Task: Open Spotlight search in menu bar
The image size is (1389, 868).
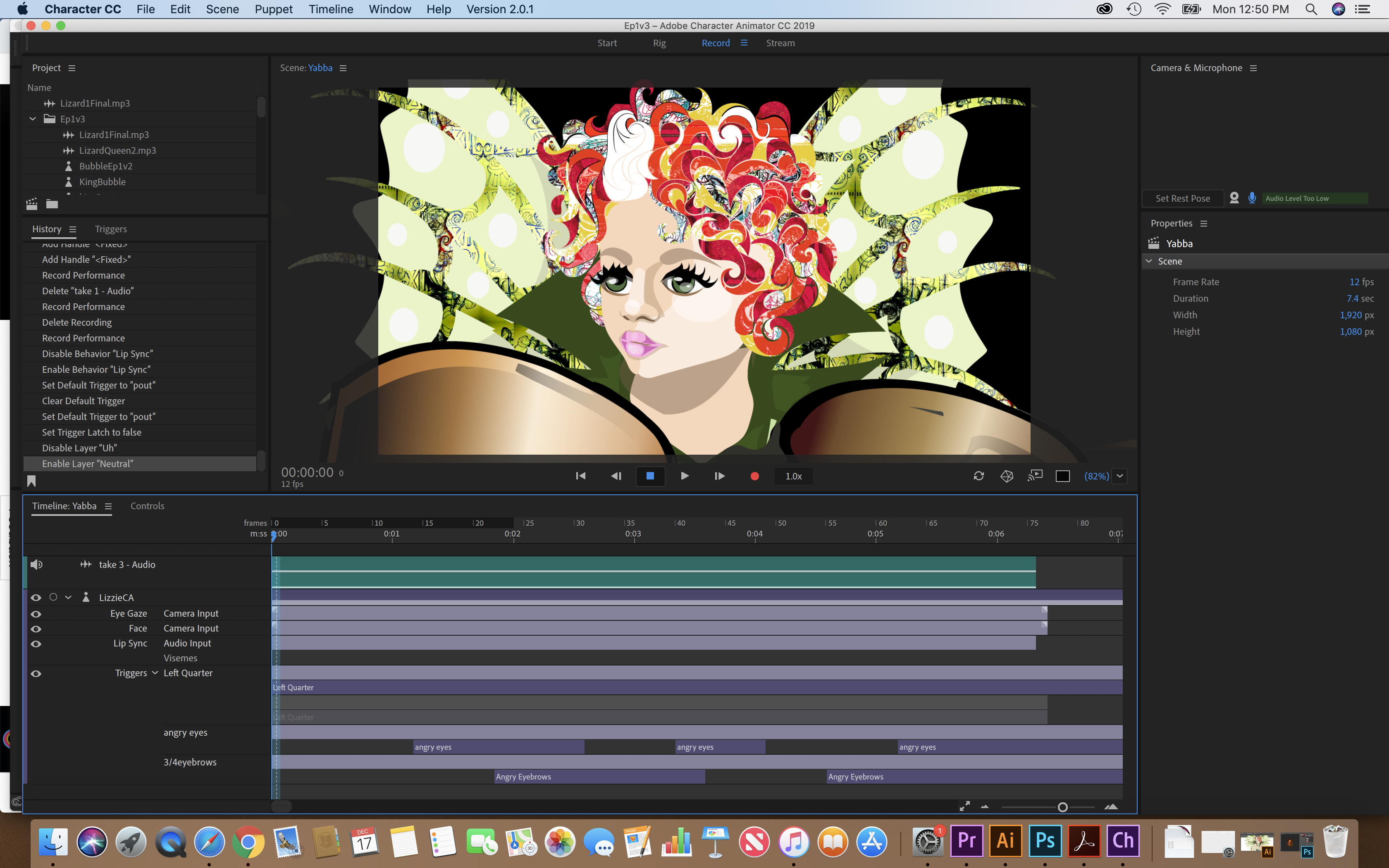Action: [1311, 9]
